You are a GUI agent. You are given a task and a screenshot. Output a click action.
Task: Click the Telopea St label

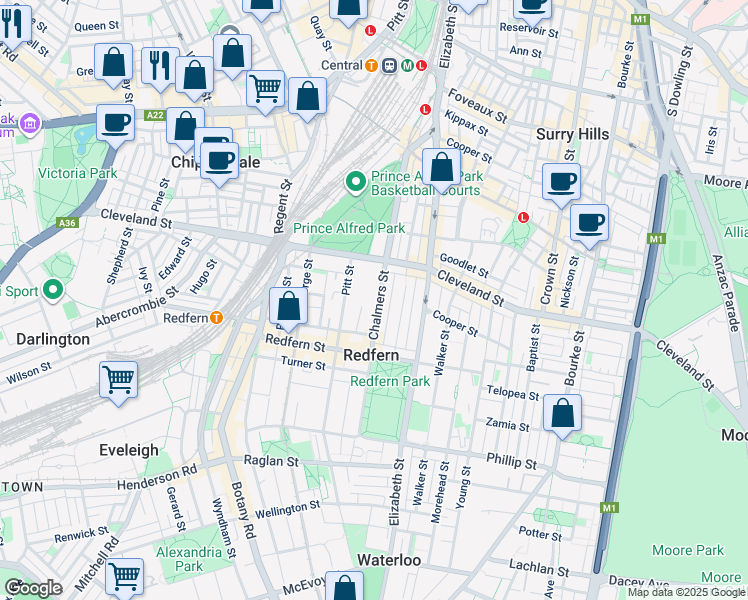point(513,393)
